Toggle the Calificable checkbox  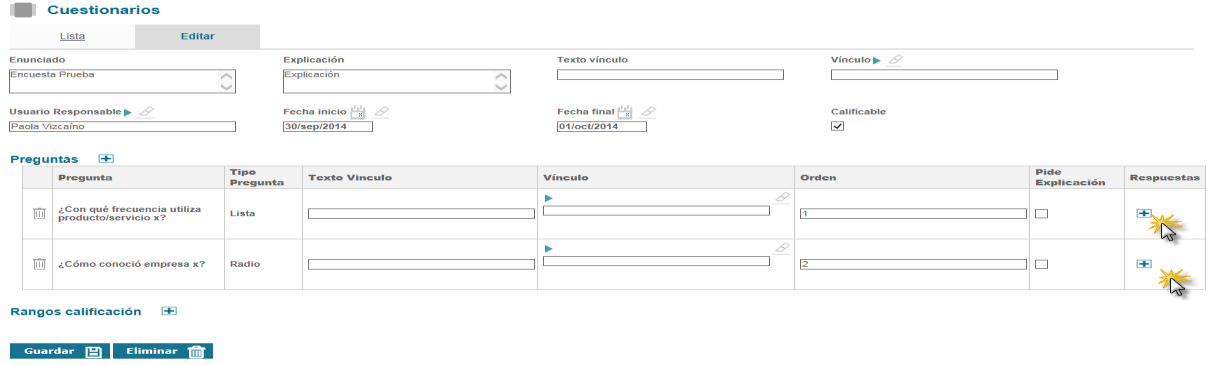point(838,126)
